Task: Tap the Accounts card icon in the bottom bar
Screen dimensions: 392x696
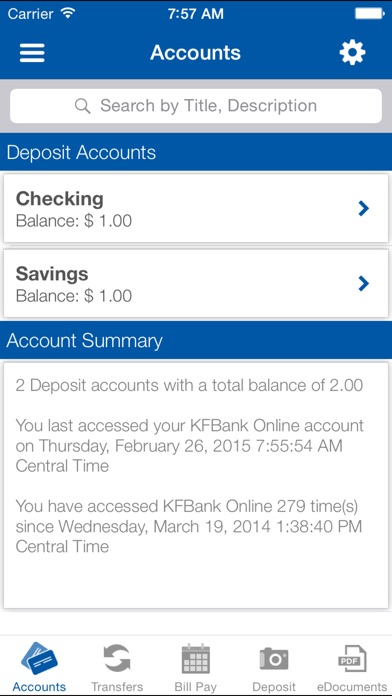Action: click(x=39, y=658)
